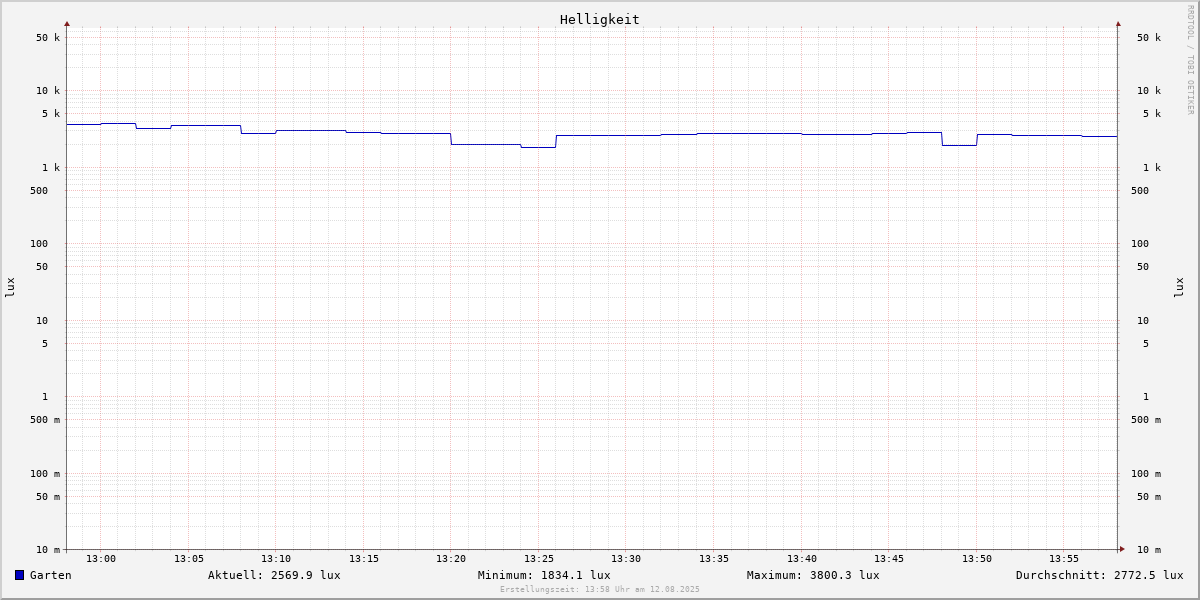
Task: Select the 'Minimum: 1834.1 lux' value
Action: pyautogui.click(x=544, y=575)
